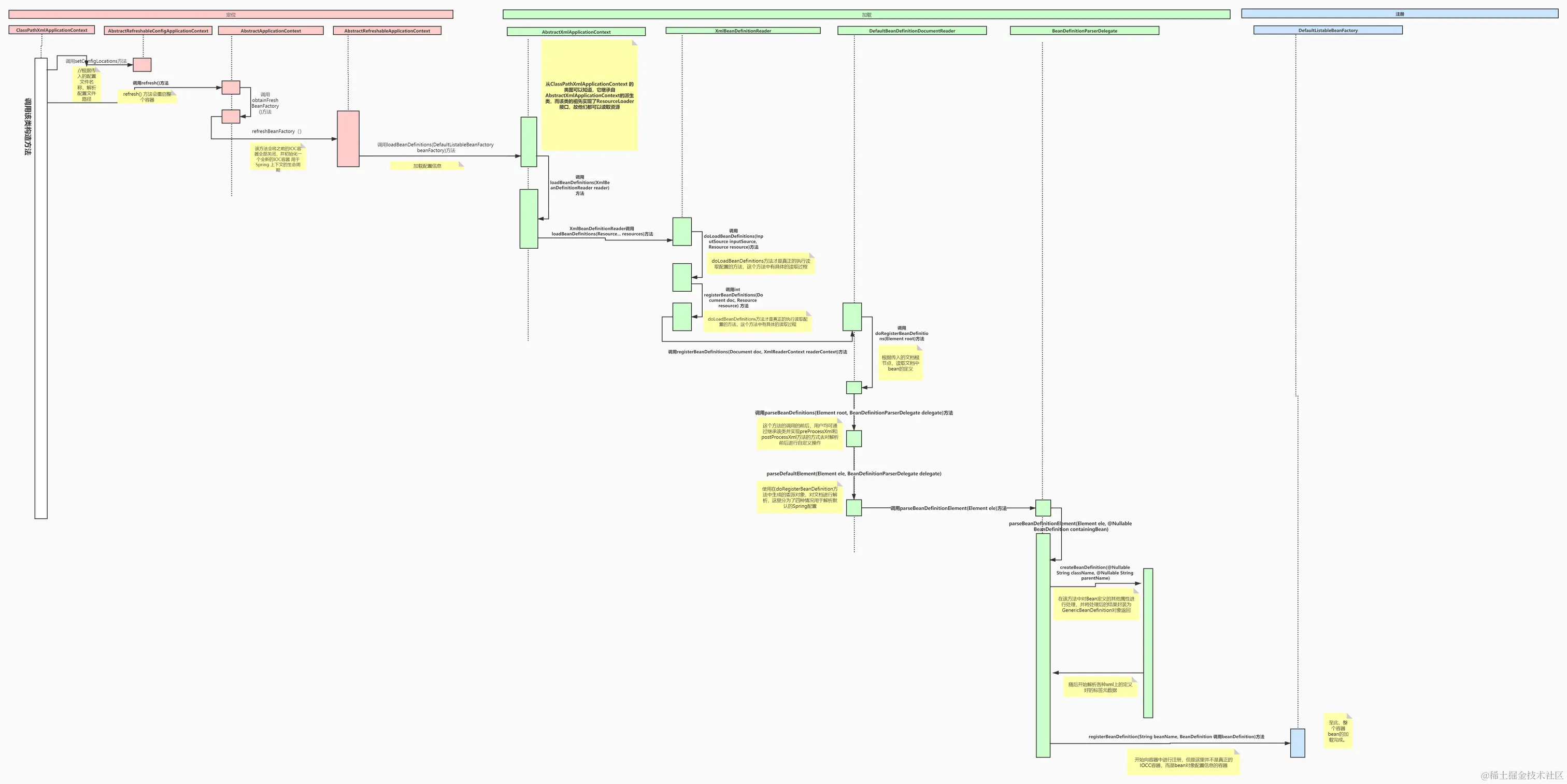Select the BeanDefinitionParserDelegate lifeline header

1084,31
